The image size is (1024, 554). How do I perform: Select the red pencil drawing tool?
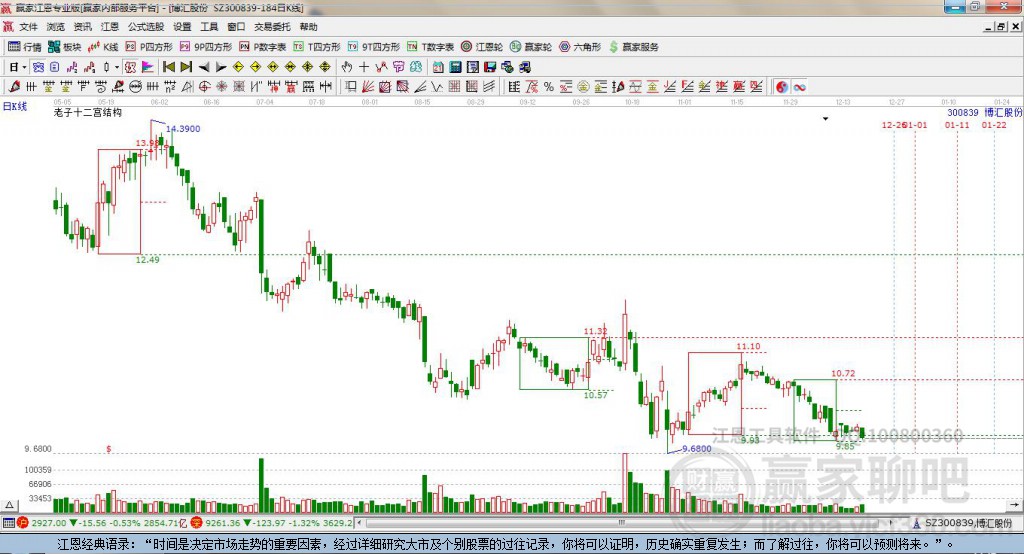pyautogui.click(x=14, y=86)
